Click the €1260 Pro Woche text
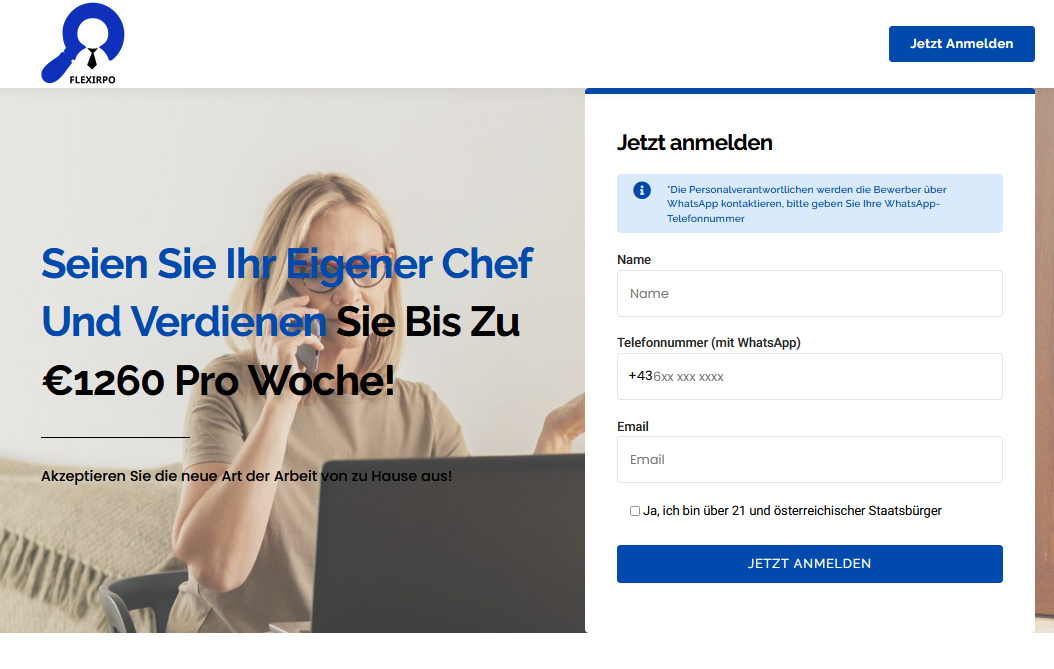The height and width of the screenshot is (669, 1054). [218, 381]
